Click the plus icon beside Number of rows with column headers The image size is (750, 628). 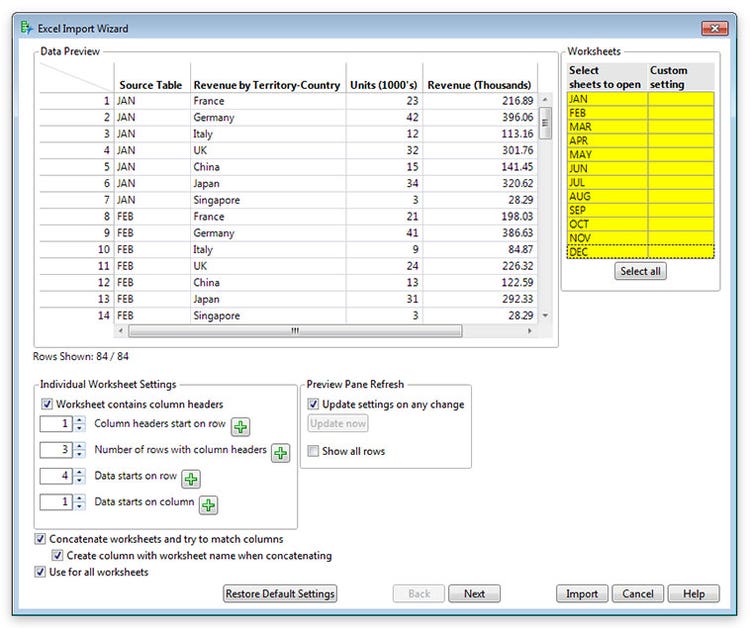click(281, 453)
